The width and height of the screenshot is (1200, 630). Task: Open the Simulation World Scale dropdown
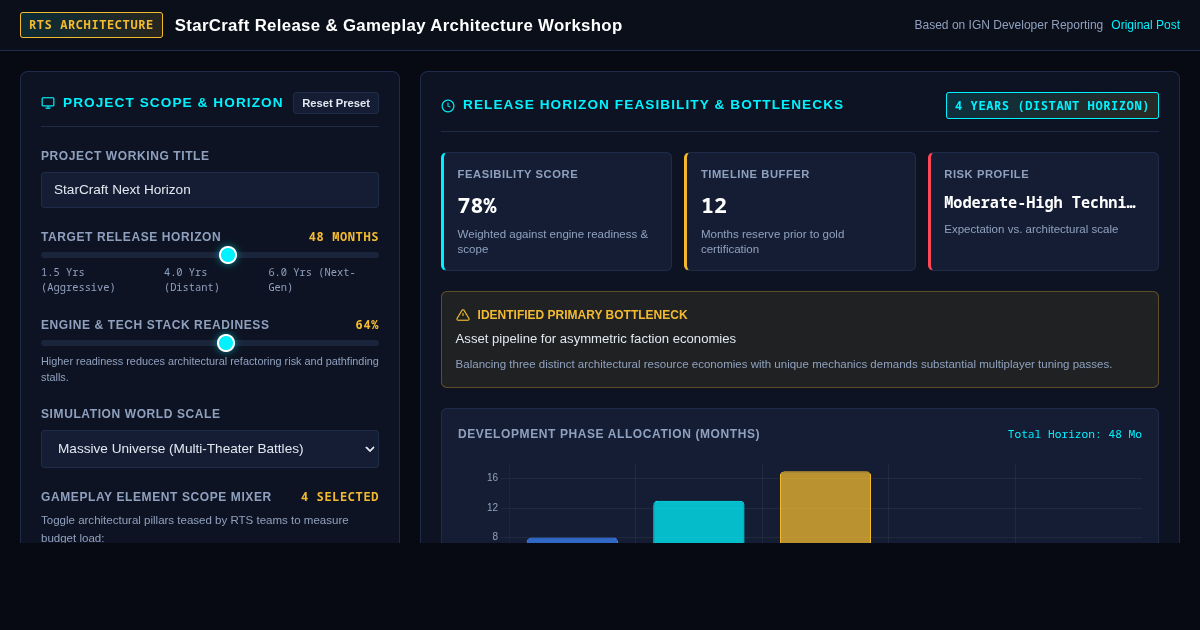click(x=210, y=449)
